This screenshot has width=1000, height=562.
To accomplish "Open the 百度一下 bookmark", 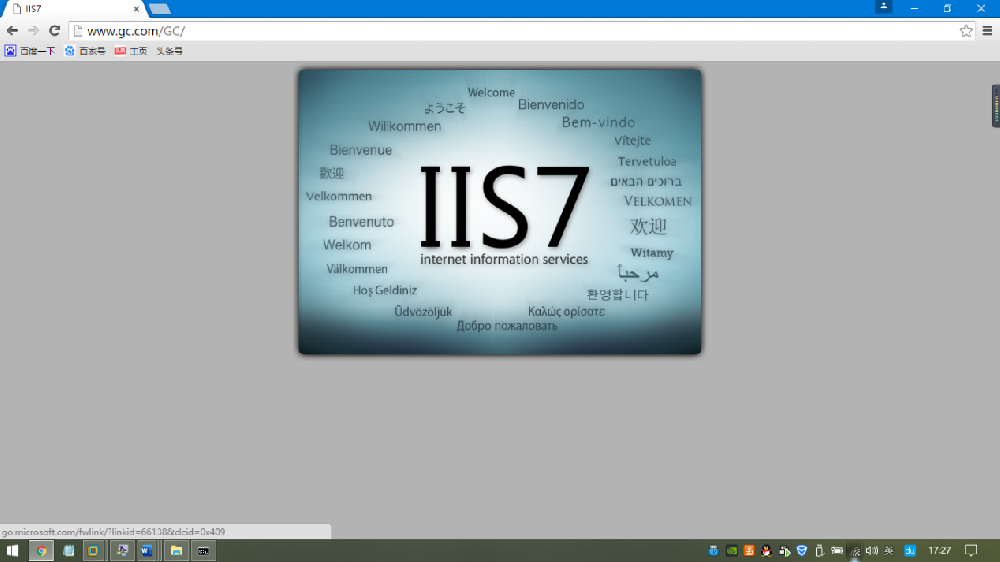I will [29, 51].
